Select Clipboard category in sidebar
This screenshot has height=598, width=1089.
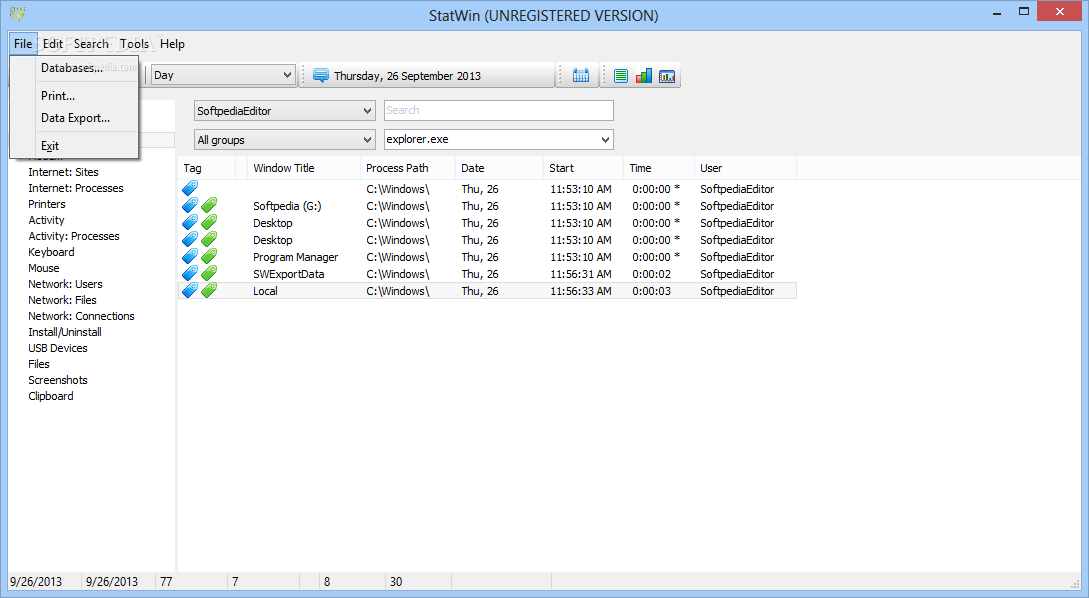click(x=51, y=396)
